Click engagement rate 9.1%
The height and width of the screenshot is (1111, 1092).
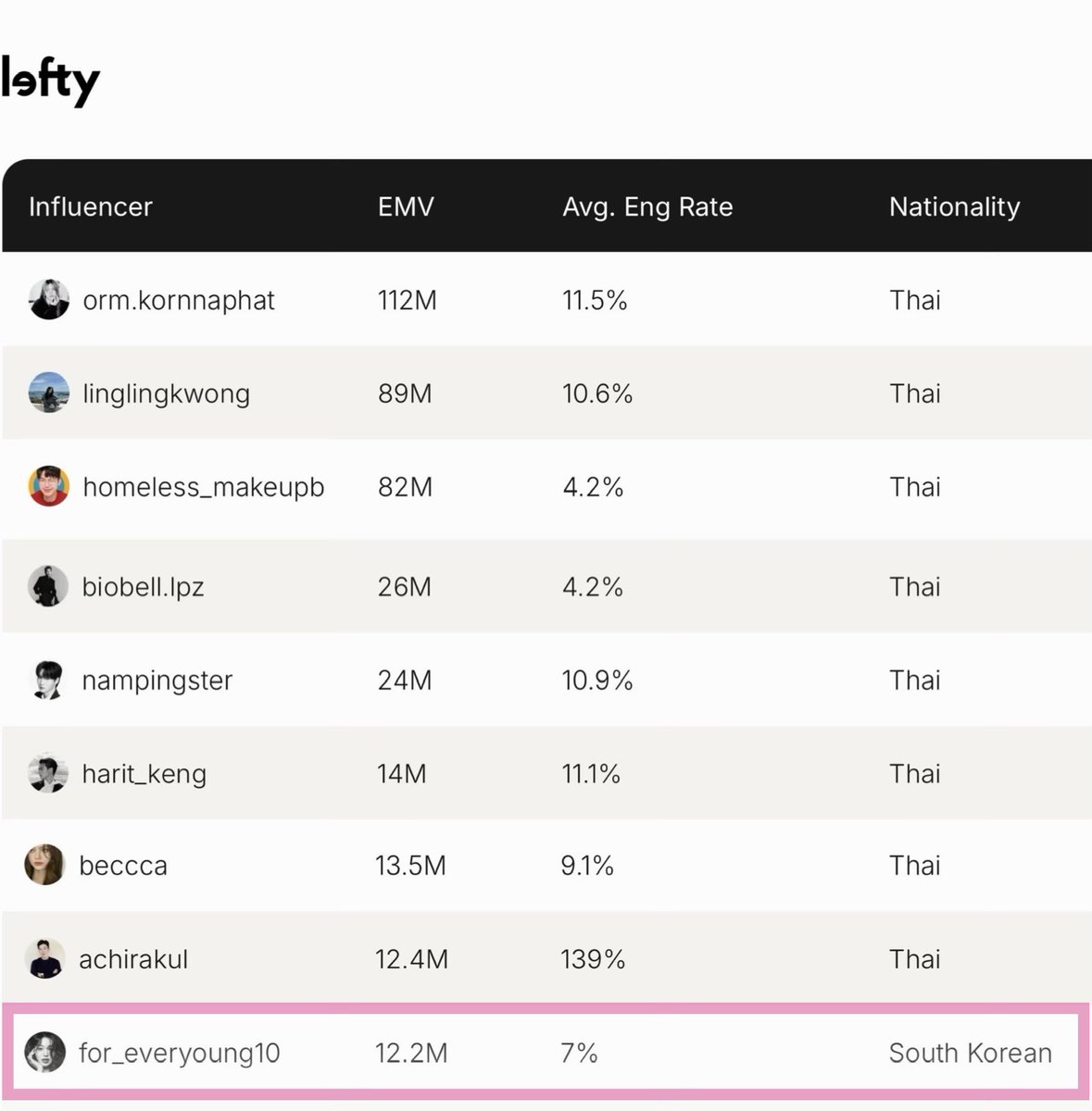point(587,866)
